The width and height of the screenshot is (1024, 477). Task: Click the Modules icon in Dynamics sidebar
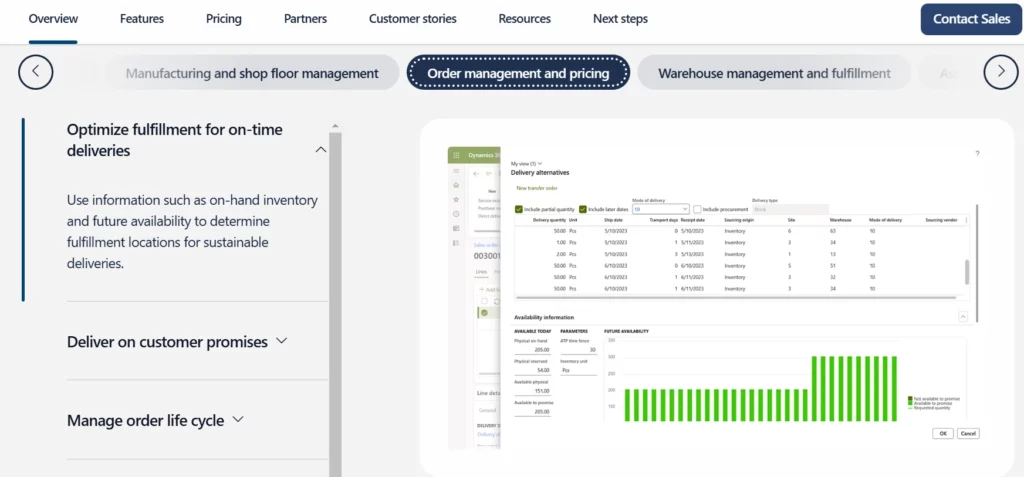(456, 243)
